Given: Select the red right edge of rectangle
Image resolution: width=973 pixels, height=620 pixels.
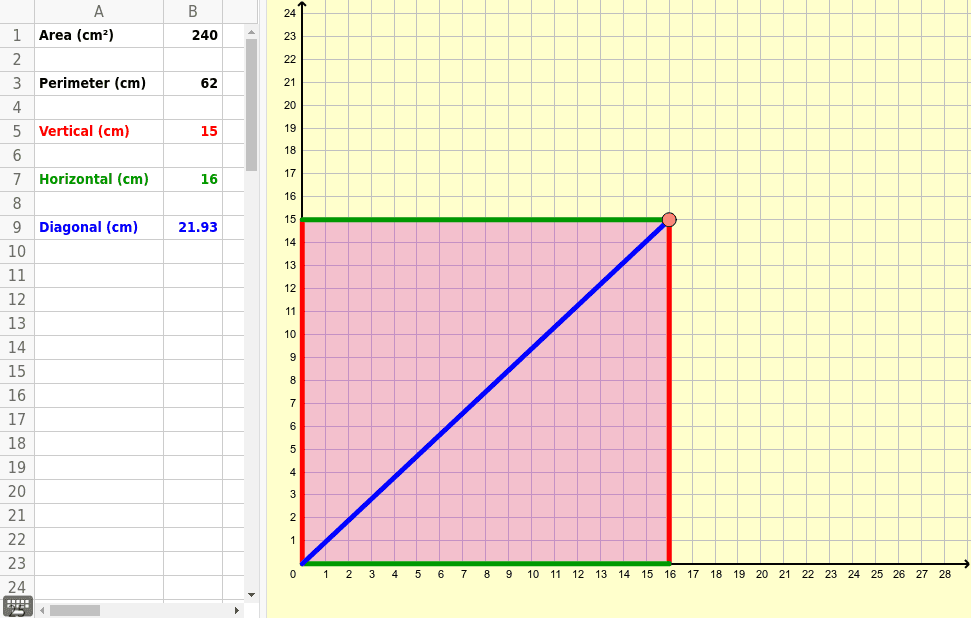Looking at the screenshot, I should (x=669, y=397).
